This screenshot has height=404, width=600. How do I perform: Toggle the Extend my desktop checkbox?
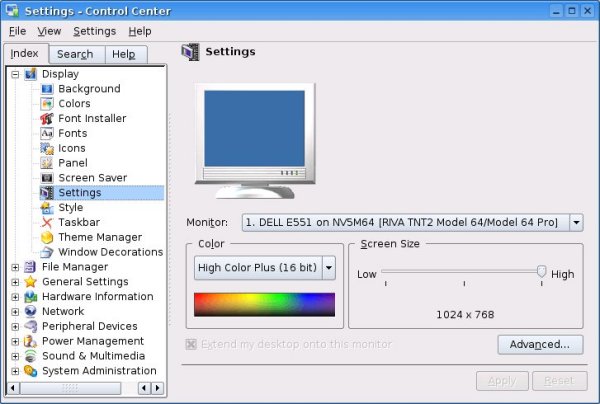(x=191, y=344)
